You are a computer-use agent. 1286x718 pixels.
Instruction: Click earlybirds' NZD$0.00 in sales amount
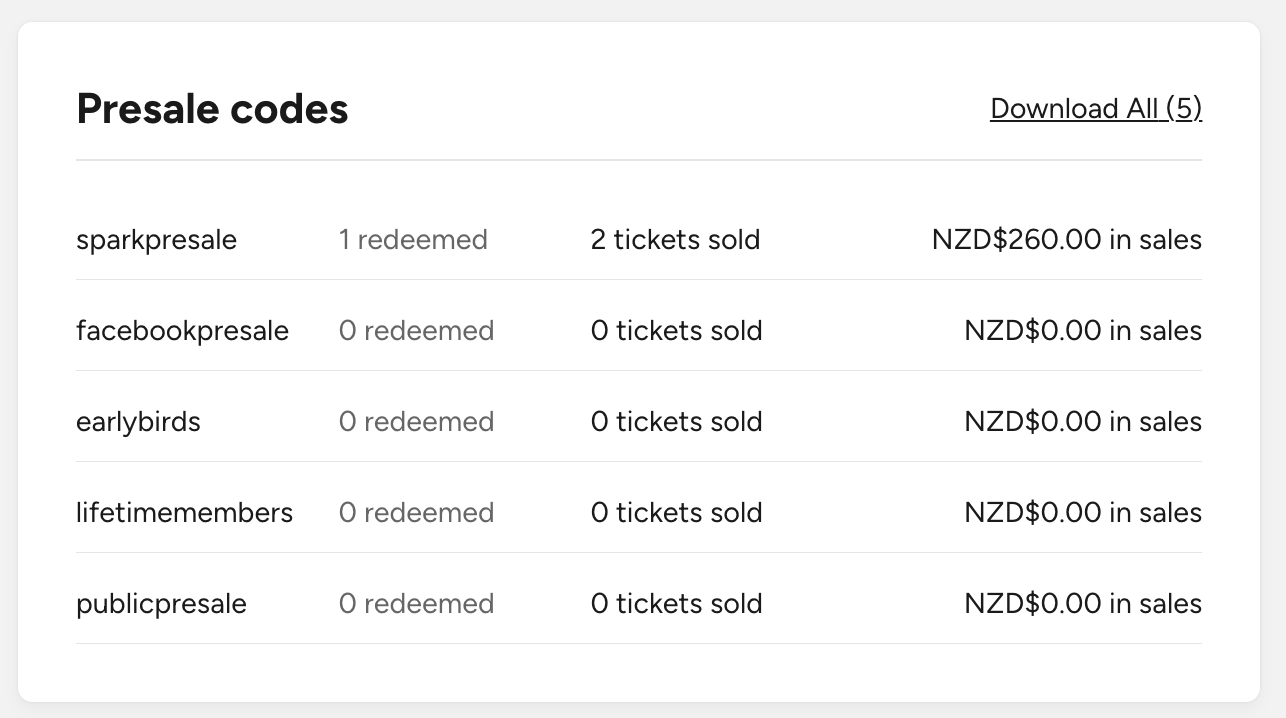1083,422
